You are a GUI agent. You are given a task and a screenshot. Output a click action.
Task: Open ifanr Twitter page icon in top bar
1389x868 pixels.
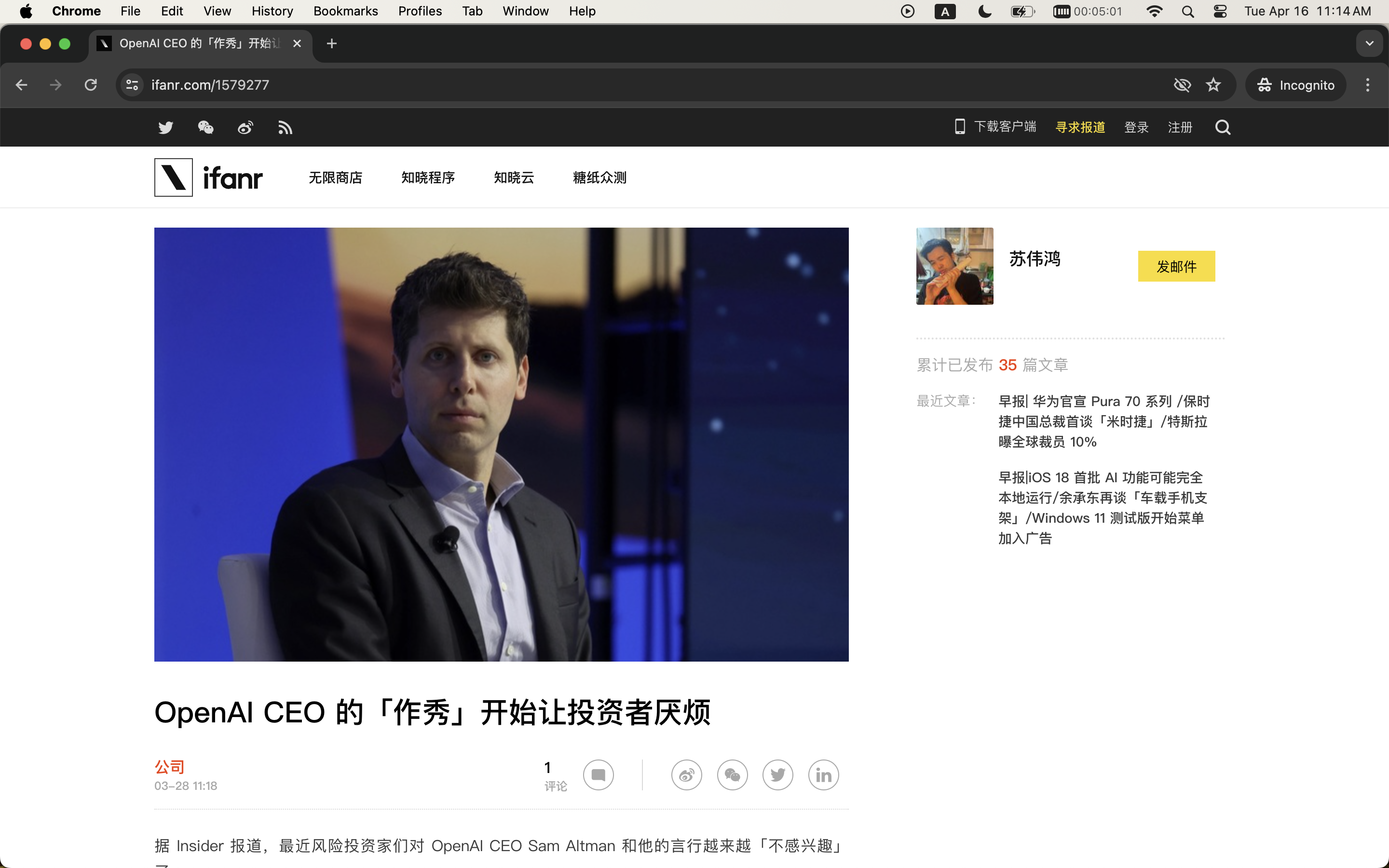tap(165, 127)
